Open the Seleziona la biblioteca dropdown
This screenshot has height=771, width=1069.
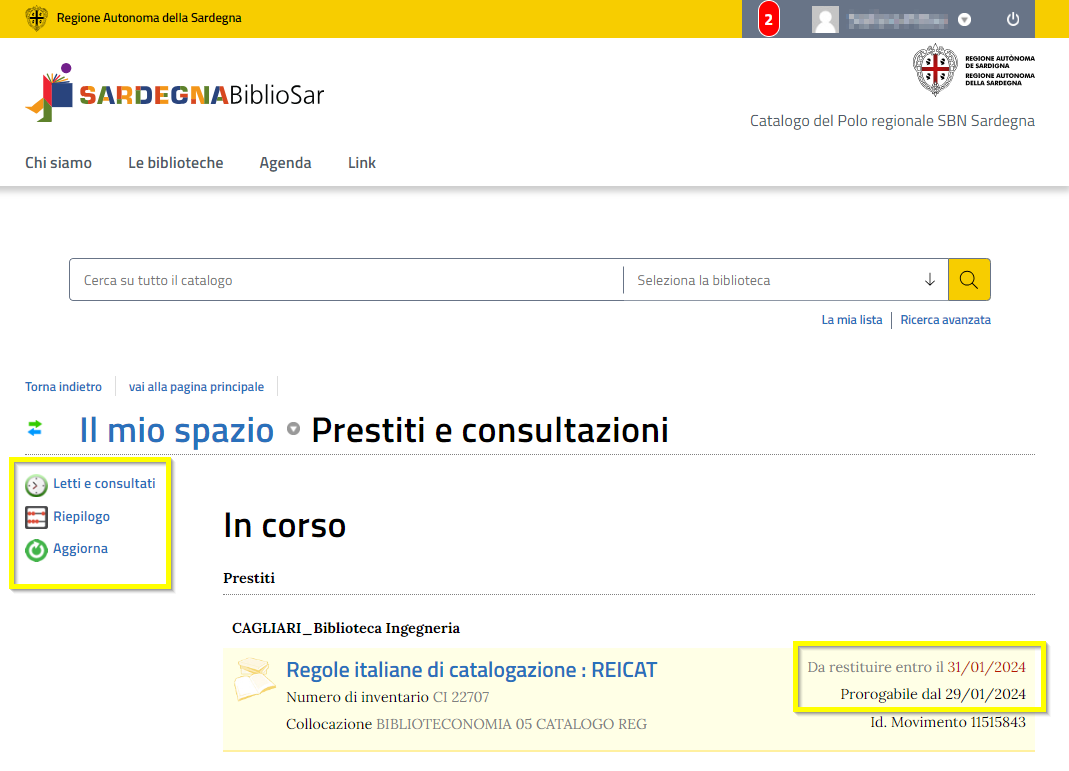pos(785,280)
